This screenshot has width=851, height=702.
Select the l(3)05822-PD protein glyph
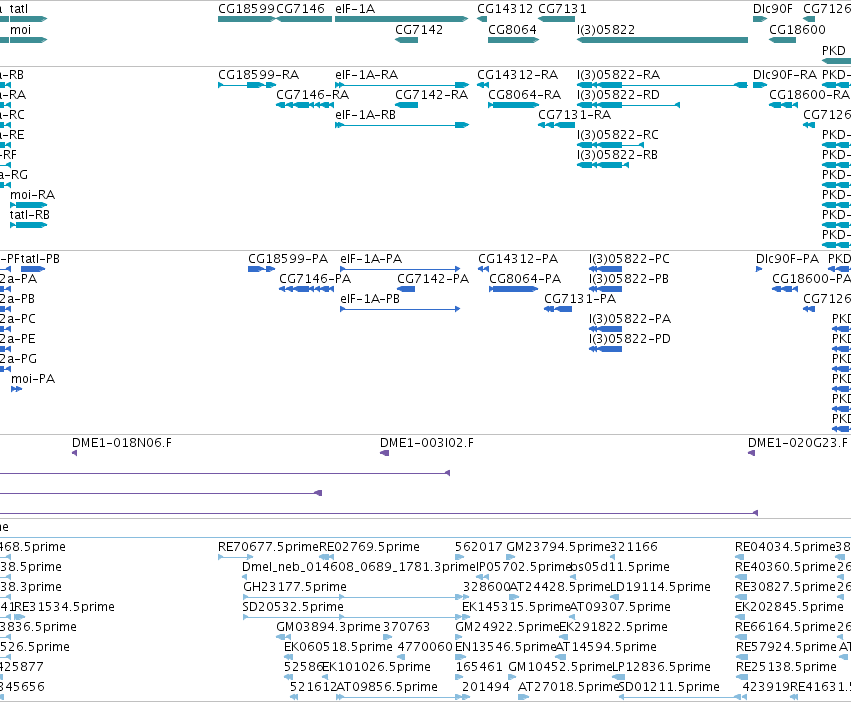[606, 349]
